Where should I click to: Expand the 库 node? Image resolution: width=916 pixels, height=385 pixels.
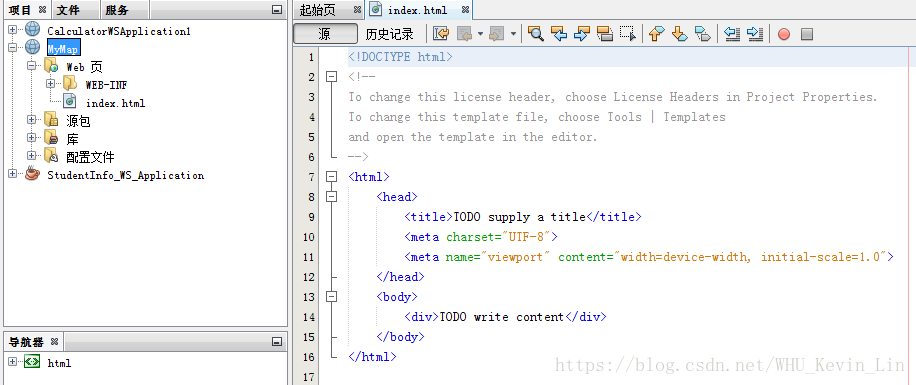(x=31, y=138)
